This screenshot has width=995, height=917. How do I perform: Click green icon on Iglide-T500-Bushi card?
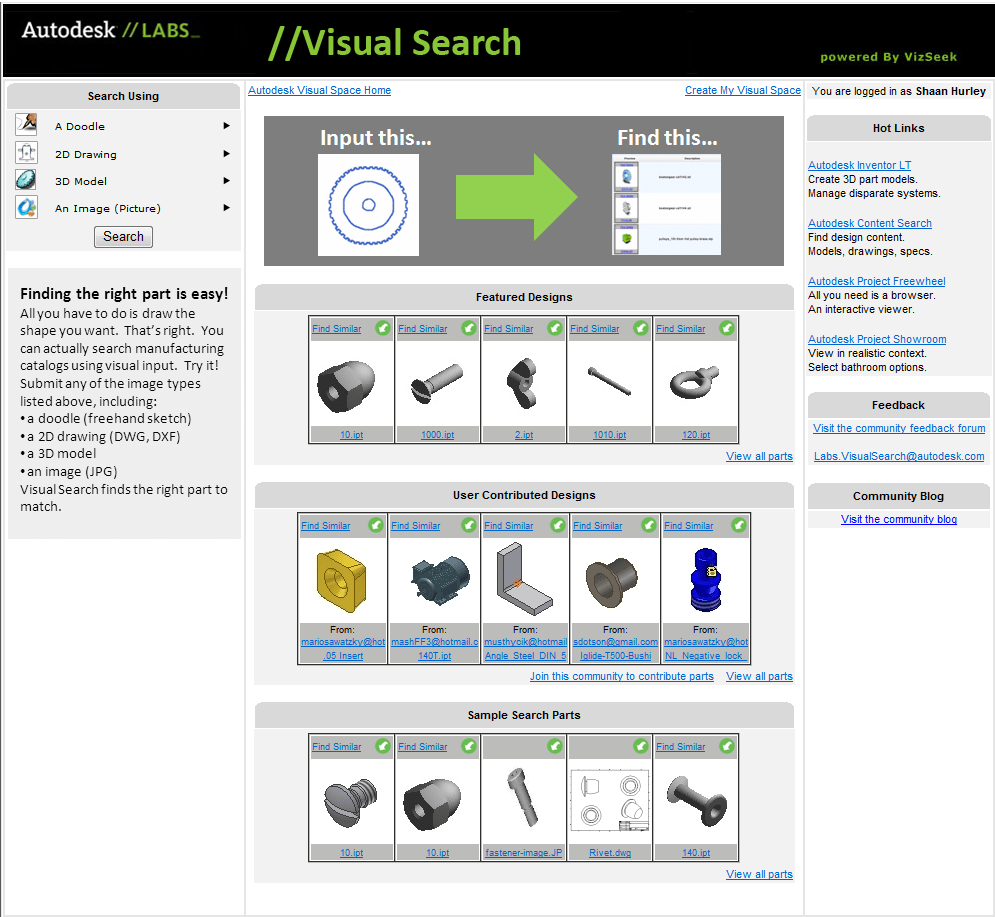pyautogui.click(x=649, y=525)
